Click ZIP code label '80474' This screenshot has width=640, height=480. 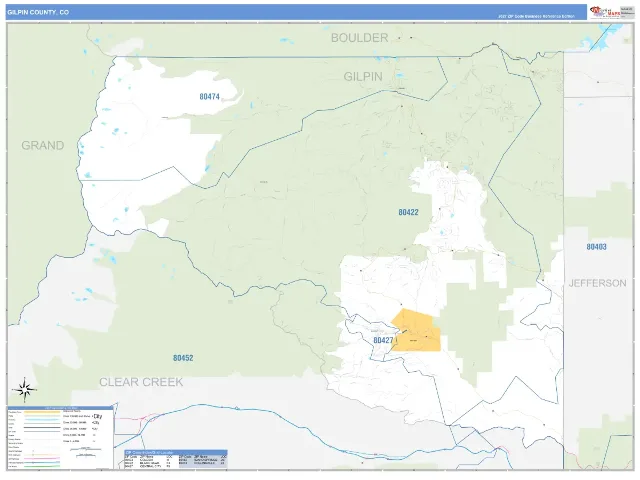(x=209, y=96)
